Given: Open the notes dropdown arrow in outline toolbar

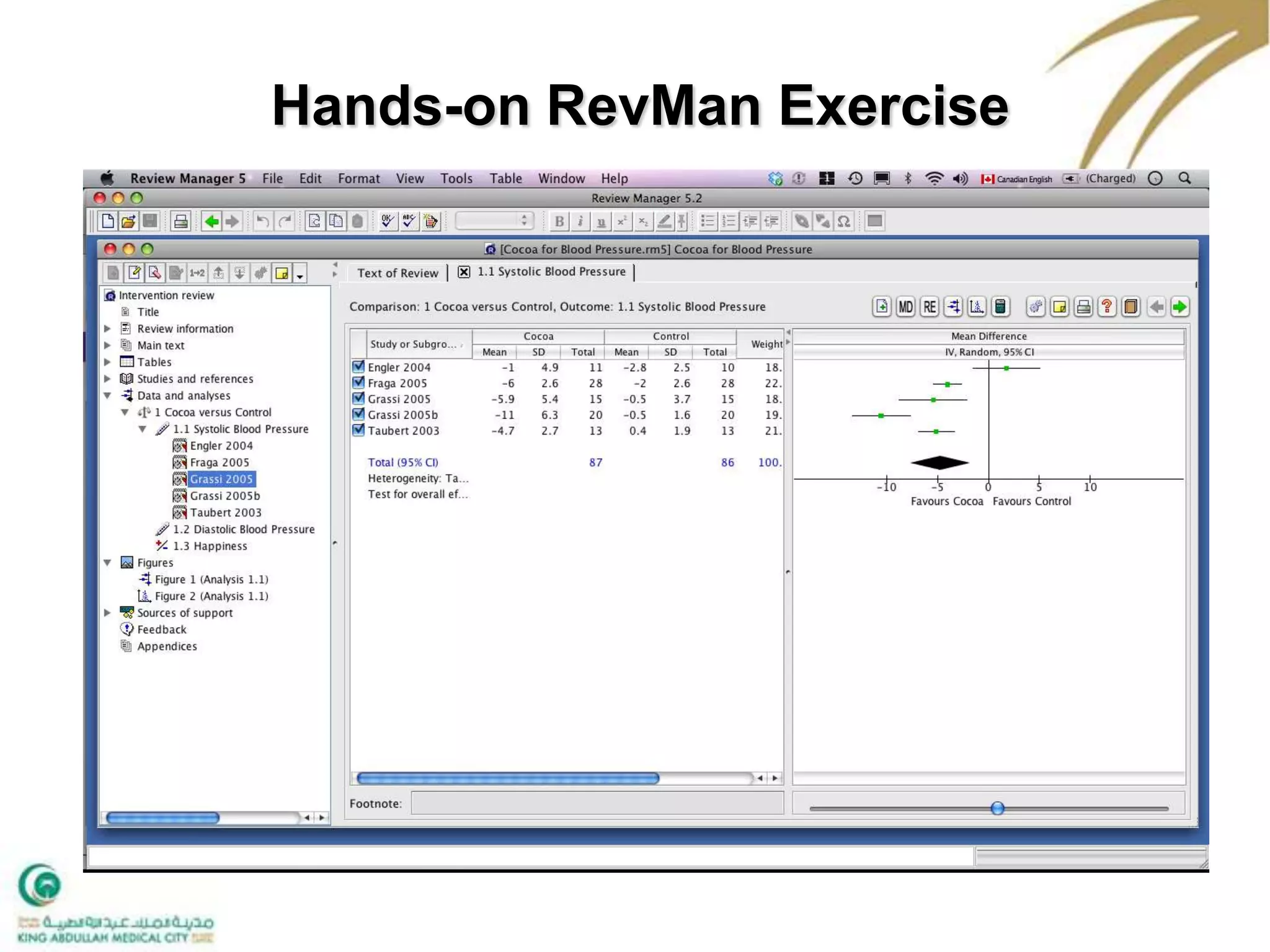Looking at the screenshot, I should [x=300, y=275].
